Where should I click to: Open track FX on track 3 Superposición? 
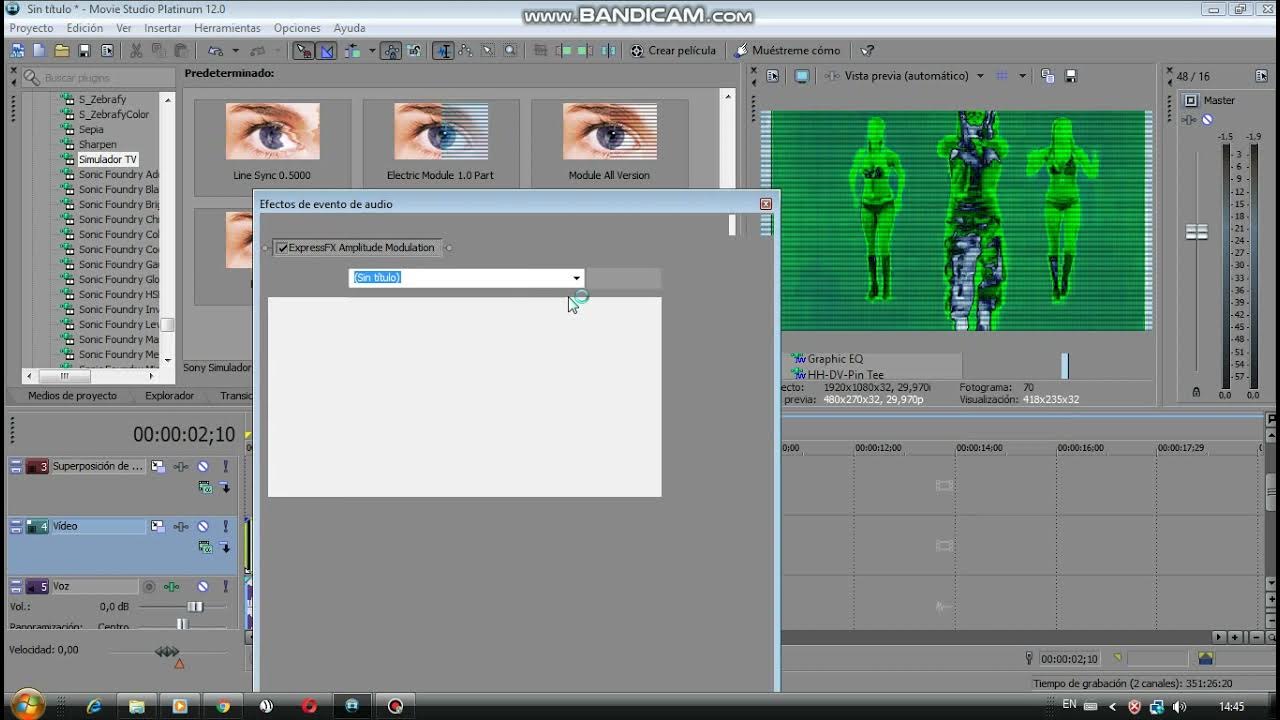181,466
